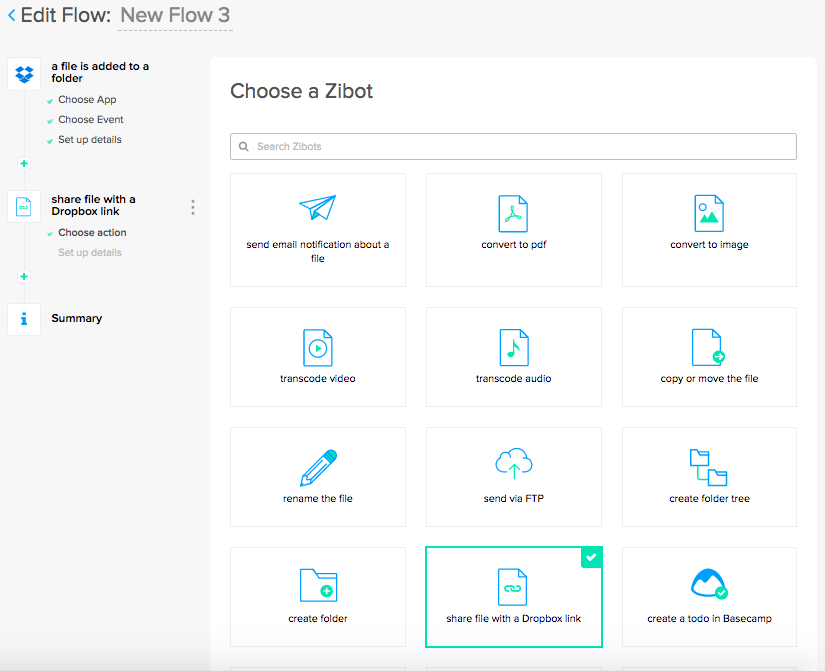Click the green checkmark on selected Dropbox link tile
825x671 pixels.
pyautogui.click(x=592, y=558)
